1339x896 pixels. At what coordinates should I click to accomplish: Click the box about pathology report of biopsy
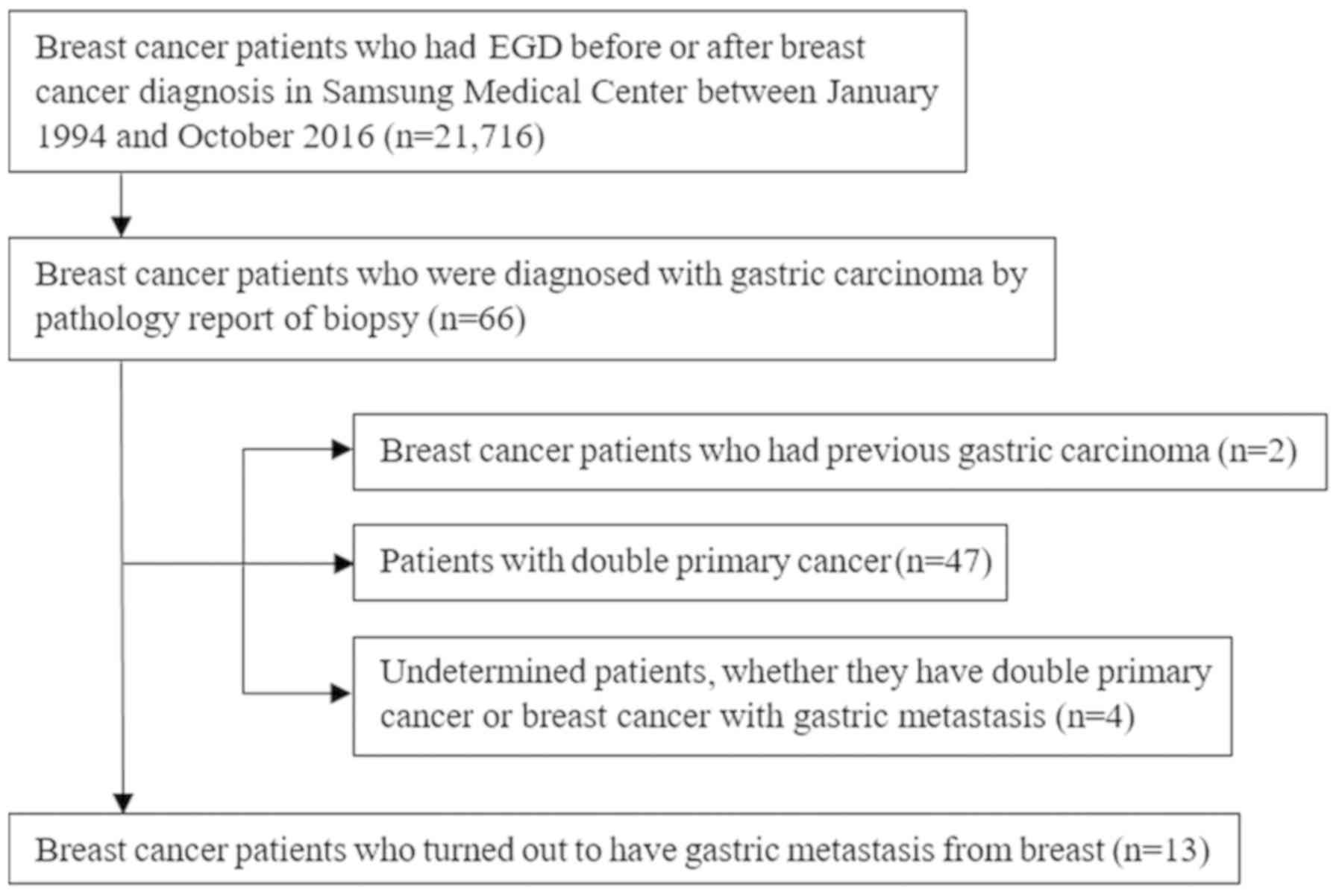(532, 298)
